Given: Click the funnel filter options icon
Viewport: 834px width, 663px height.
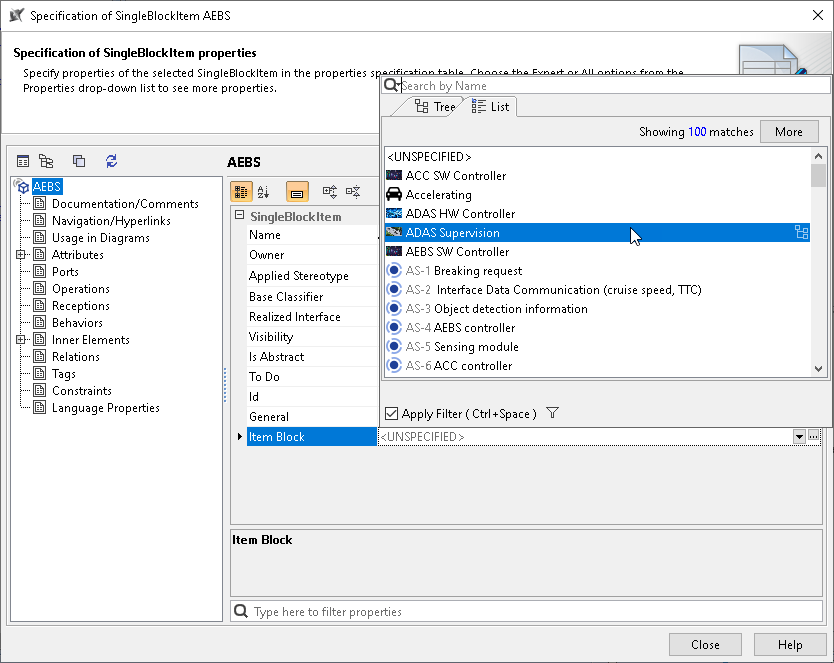Looking at the screenshot, I should pyautogui.click(x=553, y=414).
